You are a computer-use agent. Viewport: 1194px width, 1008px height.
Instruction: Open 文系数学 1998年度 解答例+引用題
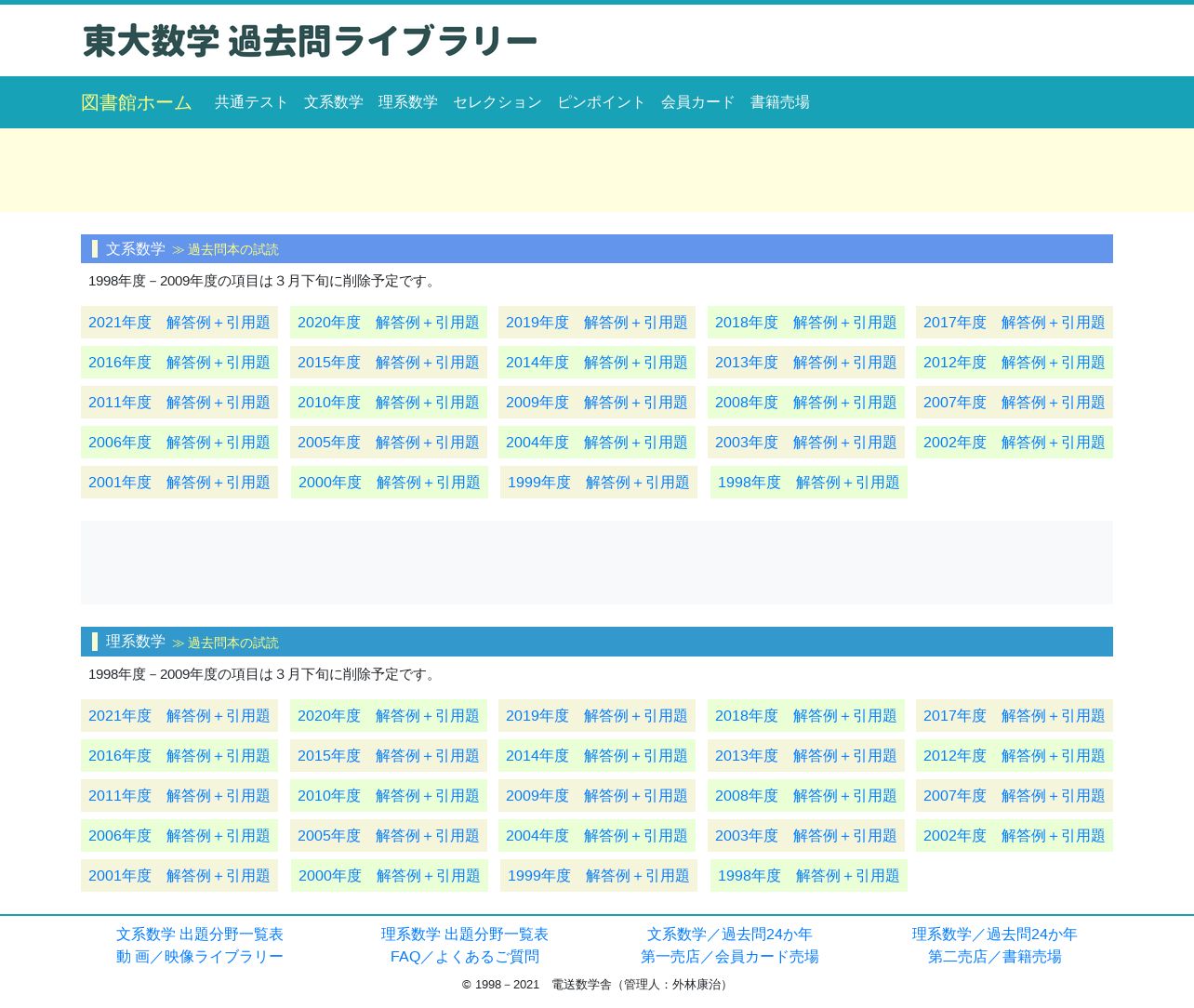809,483
